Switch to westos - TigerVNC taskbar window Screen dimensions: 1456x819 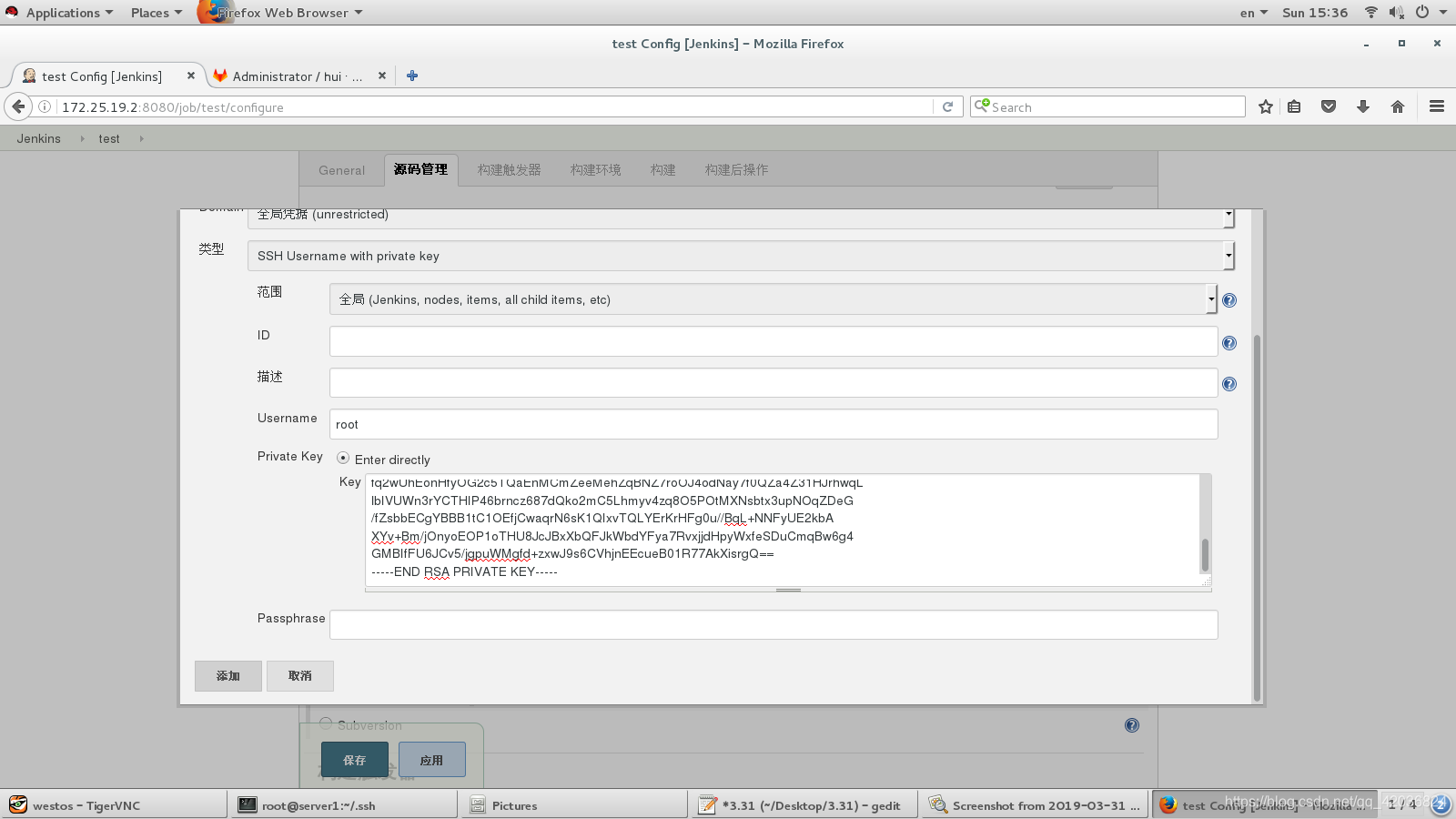115,804
